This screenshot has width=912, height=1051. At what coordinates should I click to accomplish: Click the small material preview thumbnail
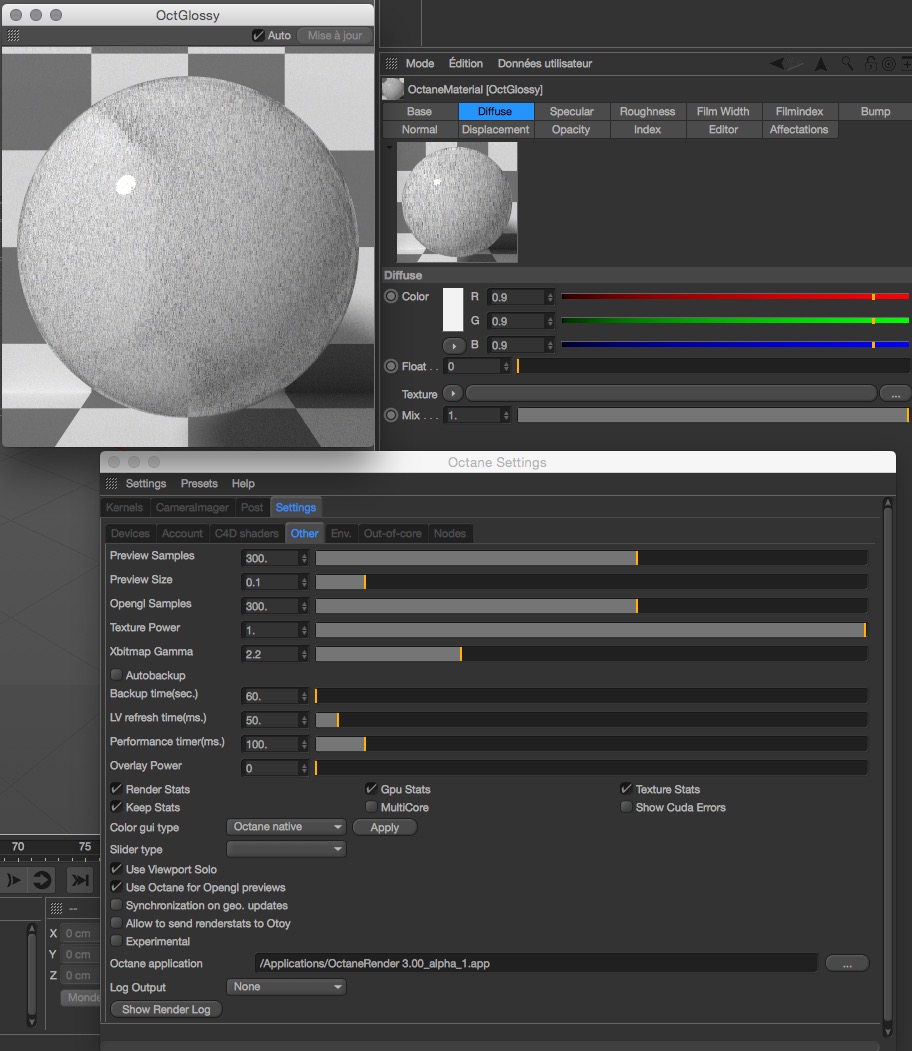457,202
